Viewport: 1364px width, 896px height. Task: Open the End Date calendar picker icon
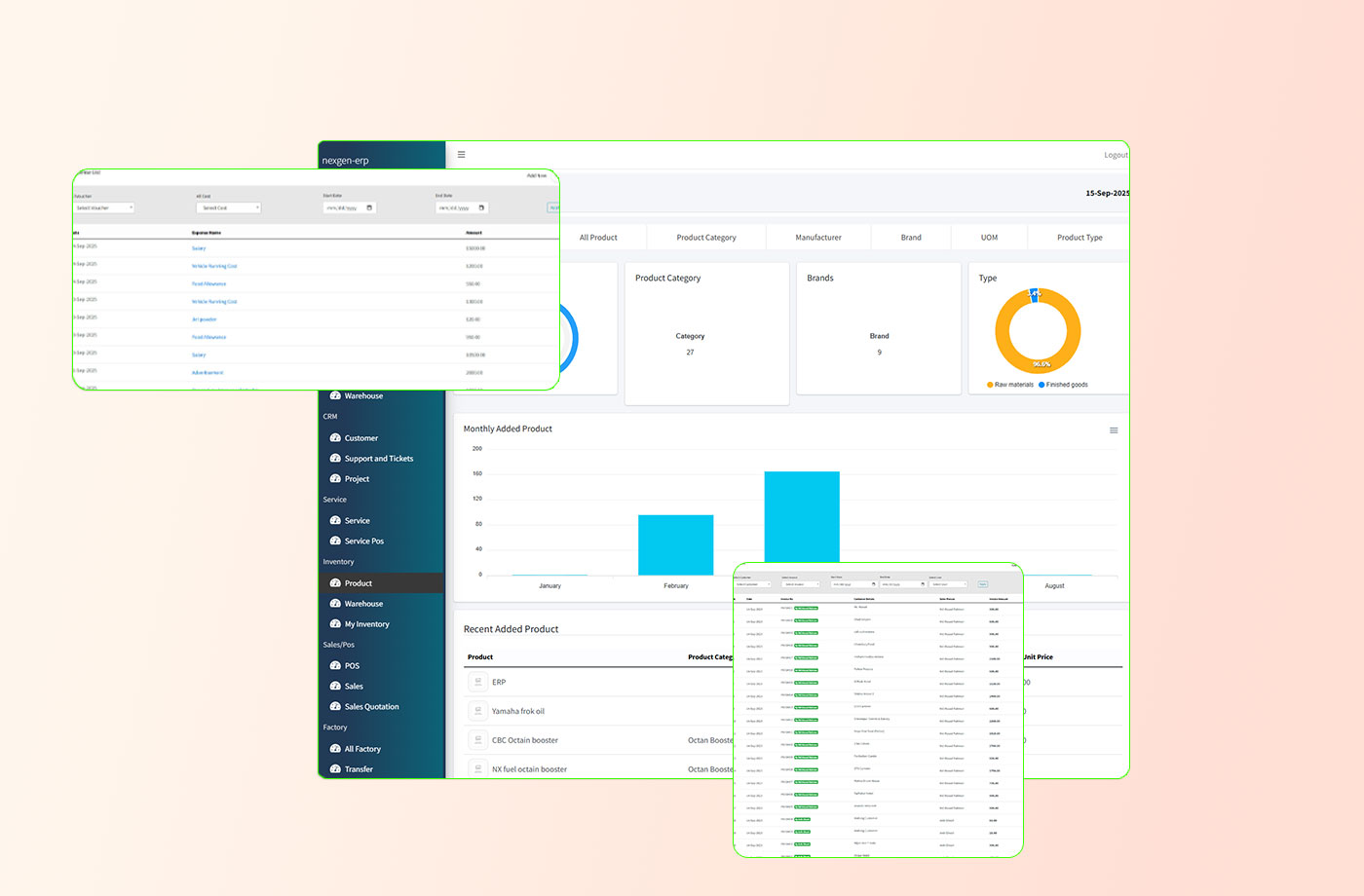[481, 207]
